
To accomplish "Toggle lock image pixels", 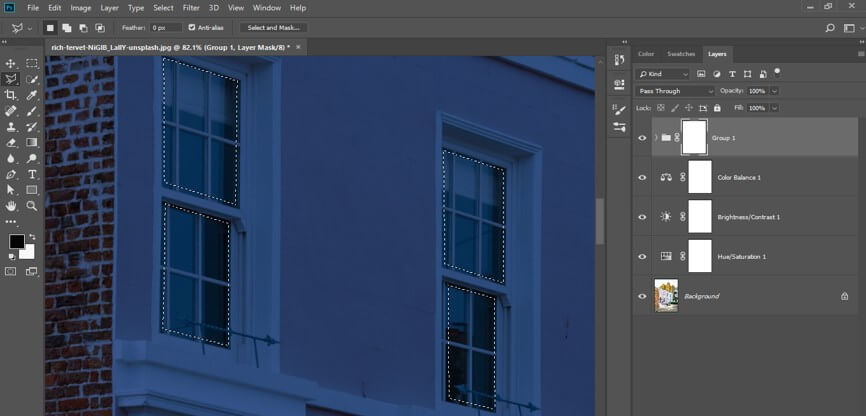I will tap(674, 108).
